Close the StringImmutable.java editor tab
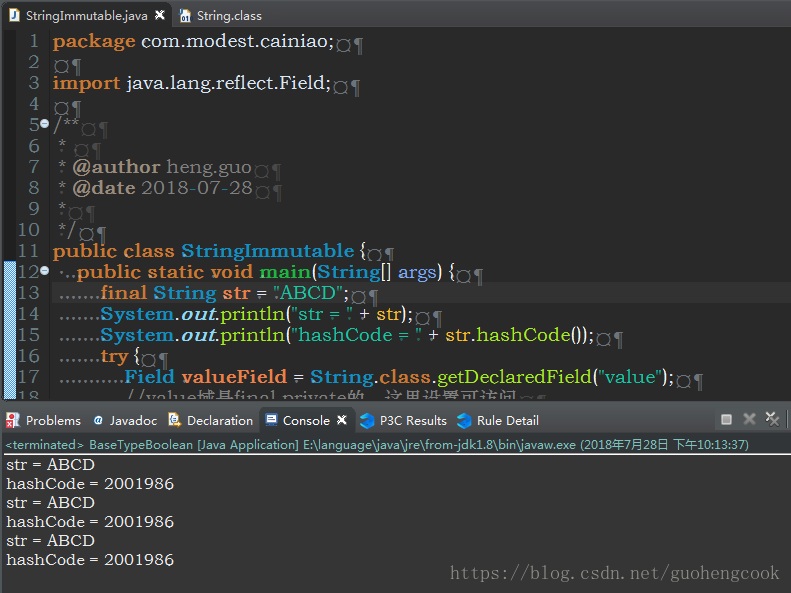Screen dimensions: 791x593 (x=160, y=15)
